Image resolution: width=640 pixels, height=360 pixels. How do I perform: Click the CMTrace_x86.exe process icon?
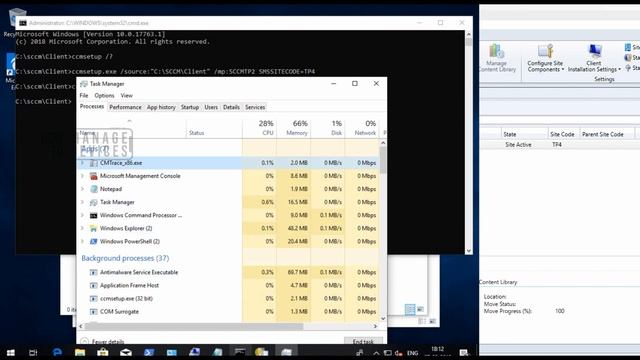pyautogui.click(x=93, y=163)
